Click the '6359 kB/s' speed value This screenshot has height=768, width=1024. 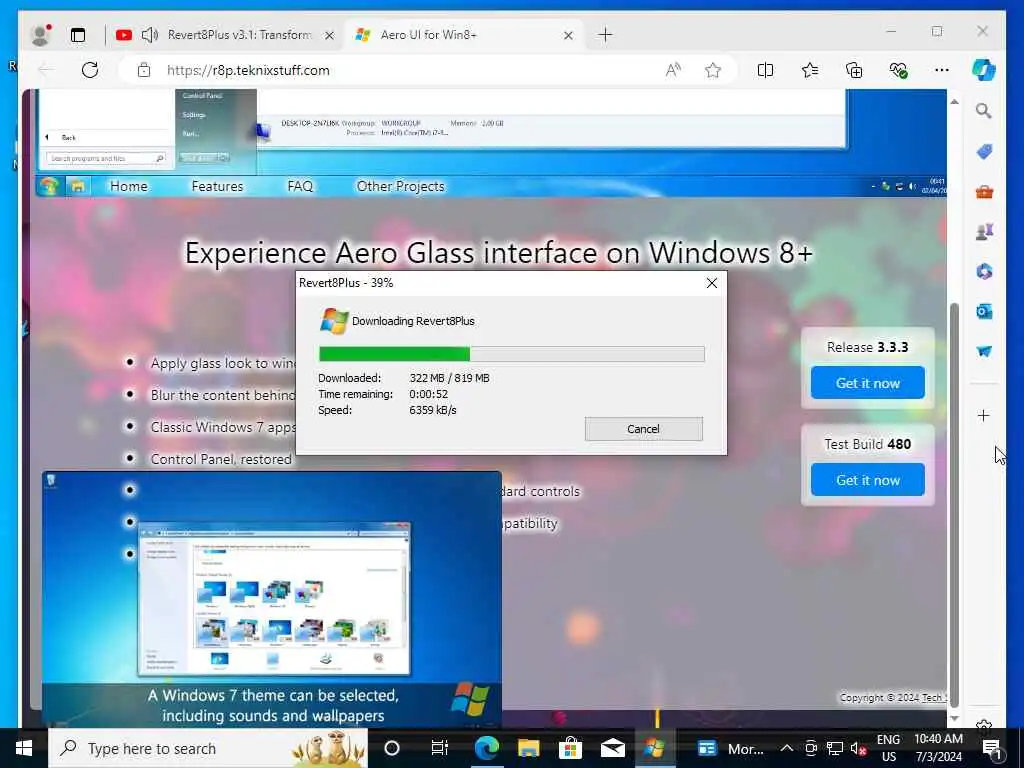(433, 410)
